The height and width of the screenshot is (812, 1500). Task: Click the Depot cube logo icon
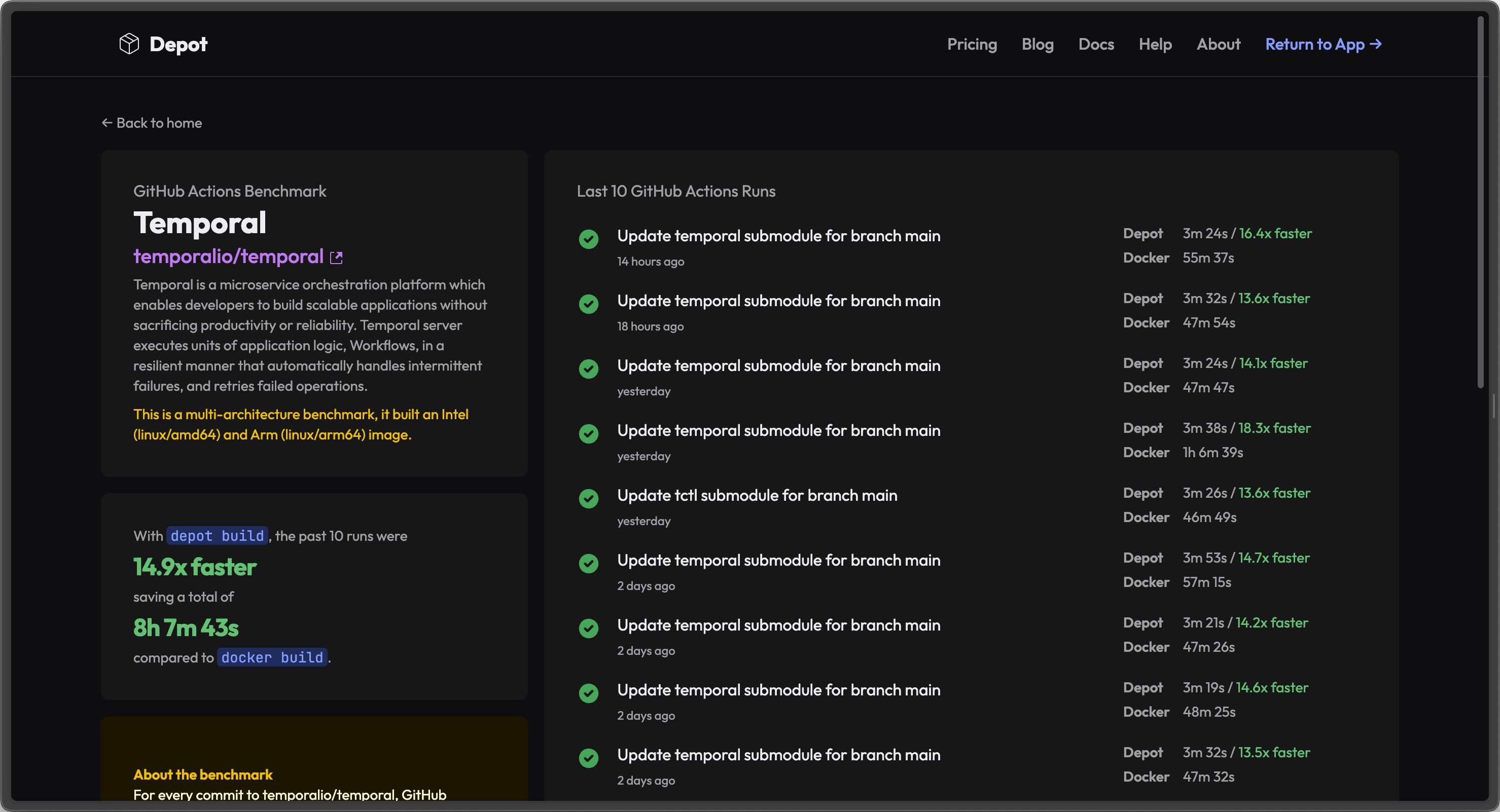pyautogui.click(x=129, y=44)
